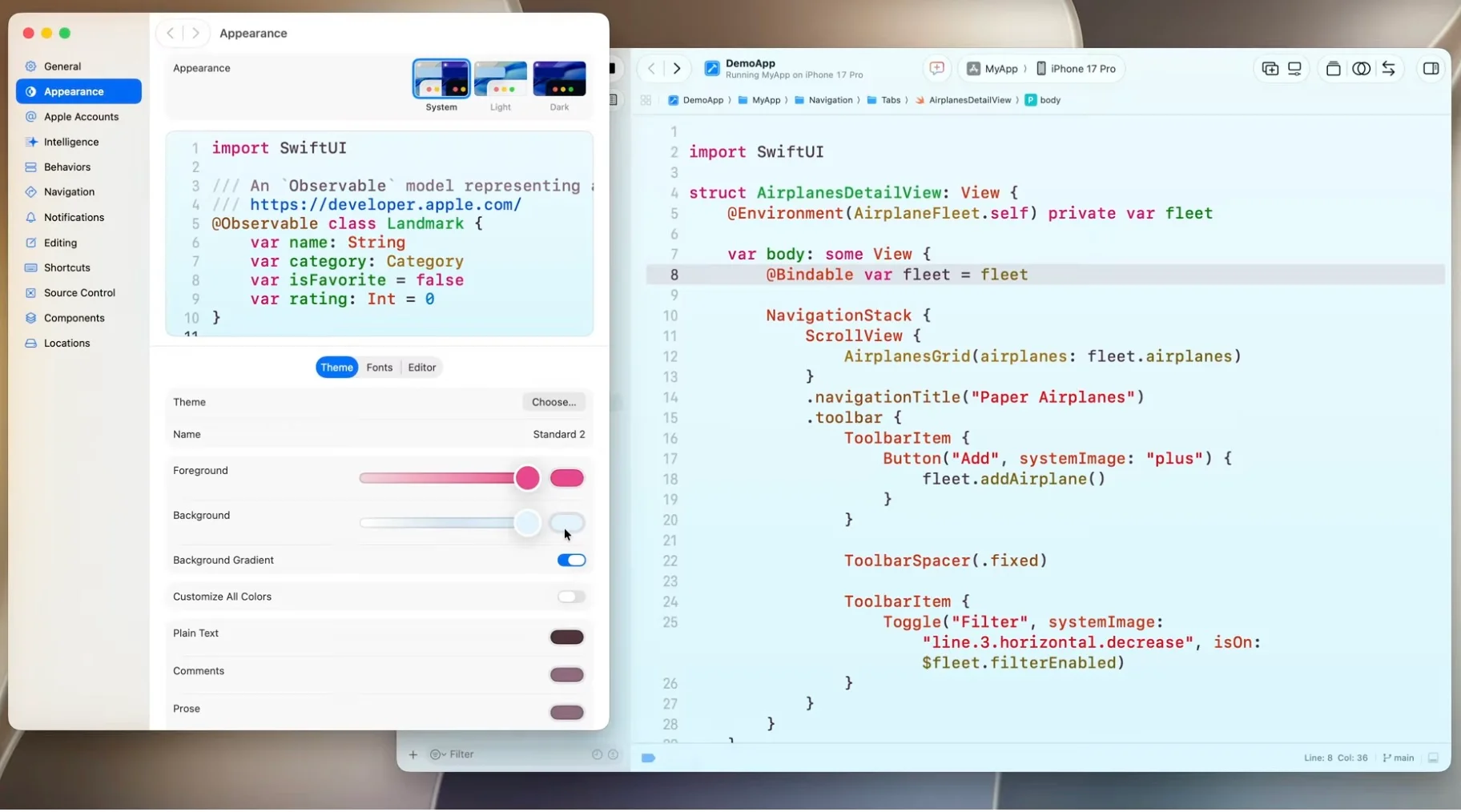This screenshot has width=1461, height=812.
Task: Click the Foreground tint slider knob
Action: point(527,479)
